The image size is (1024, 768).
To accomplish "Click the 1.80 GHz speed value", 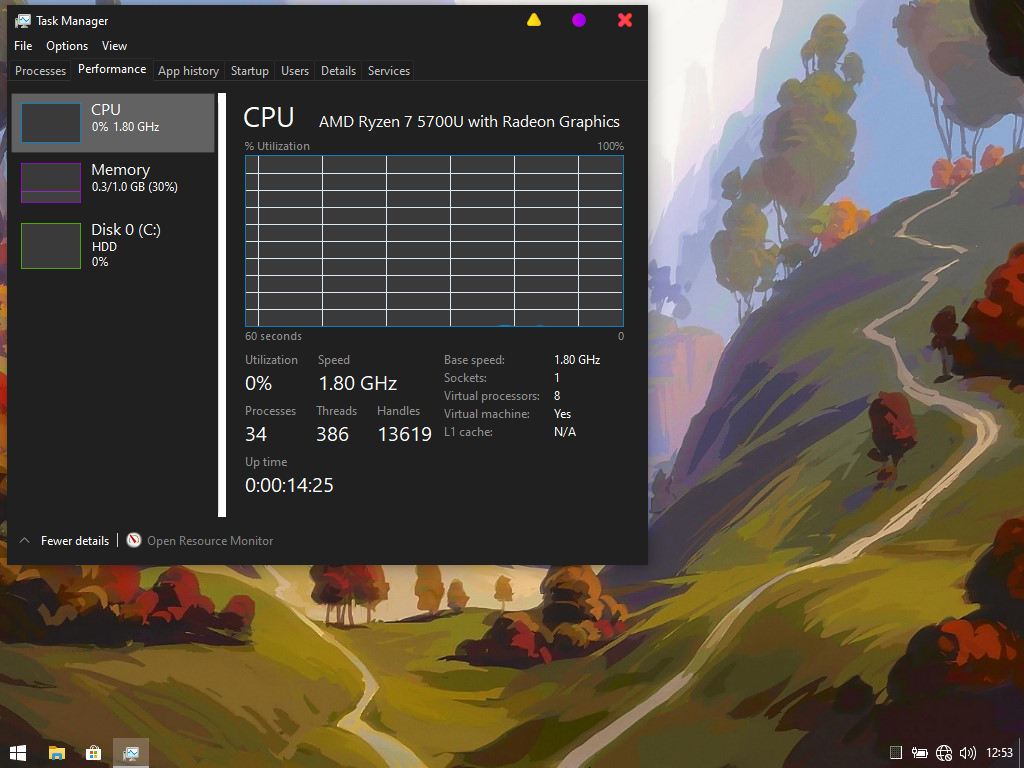I will [x=357, y=383].
